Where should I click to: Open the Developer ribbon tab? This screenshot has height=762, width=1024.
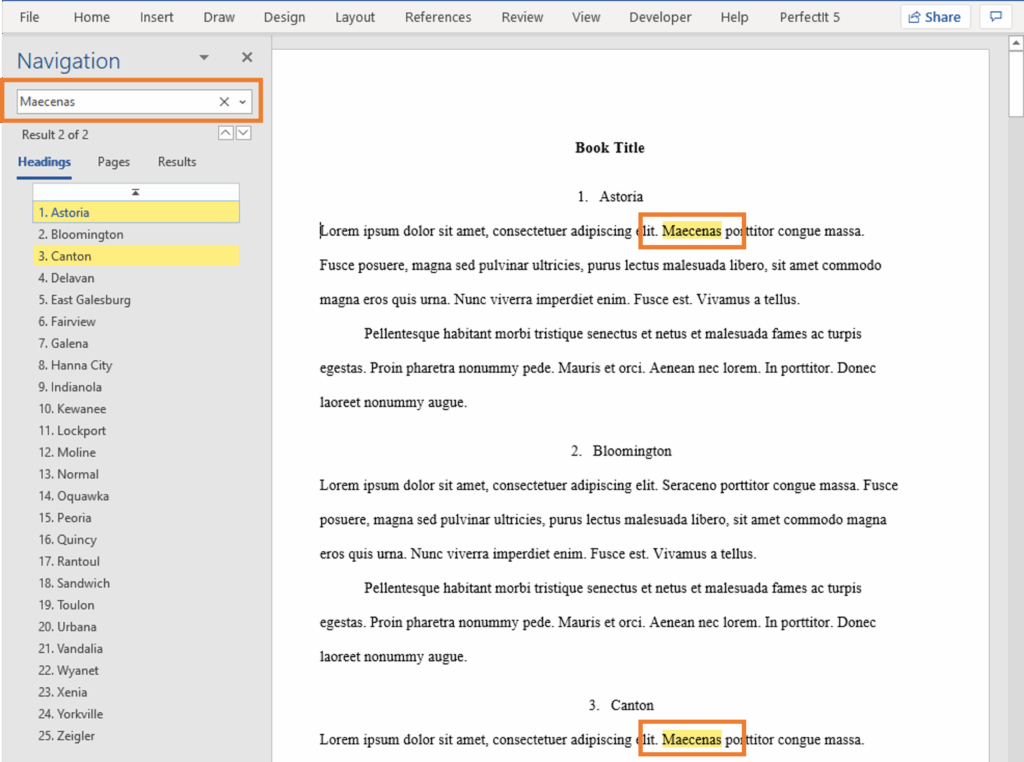click(660, 17)
